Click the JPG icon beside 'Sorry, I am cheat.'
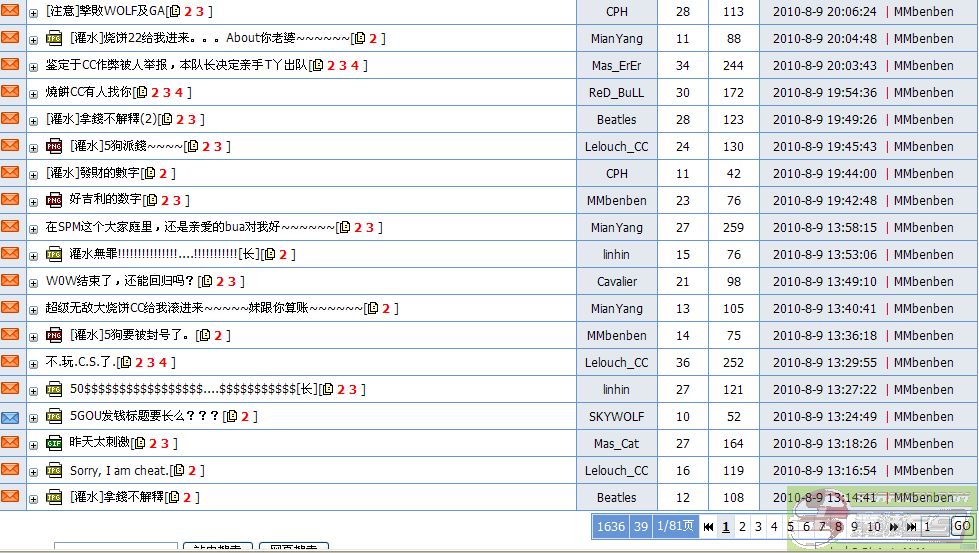Screen dimensions: 979x553 click(x=54, y=470)
